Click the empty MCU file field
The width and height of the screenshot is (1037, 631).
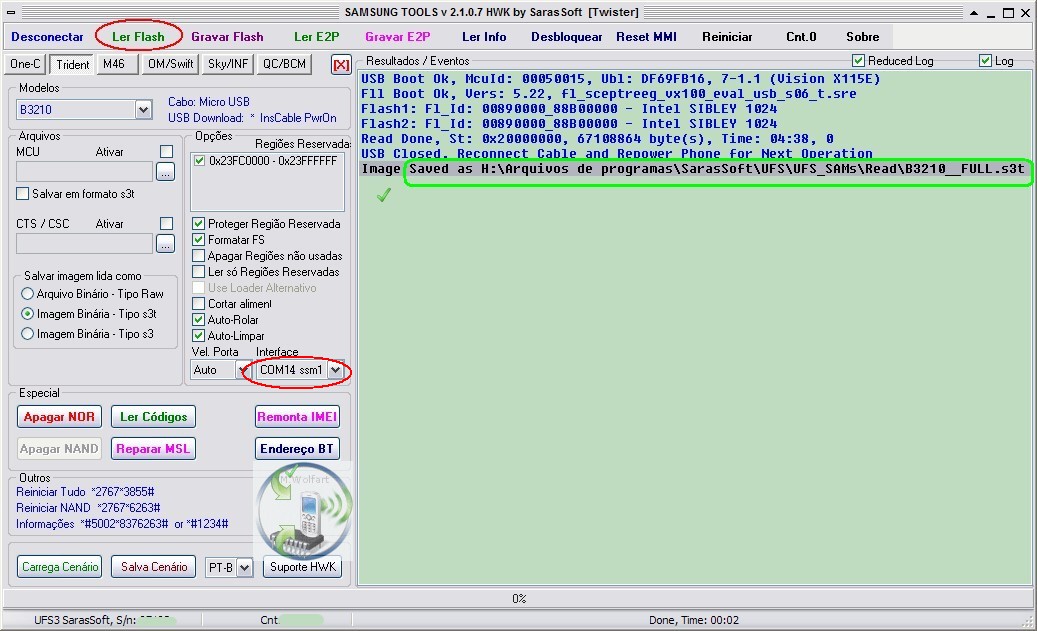84,172
